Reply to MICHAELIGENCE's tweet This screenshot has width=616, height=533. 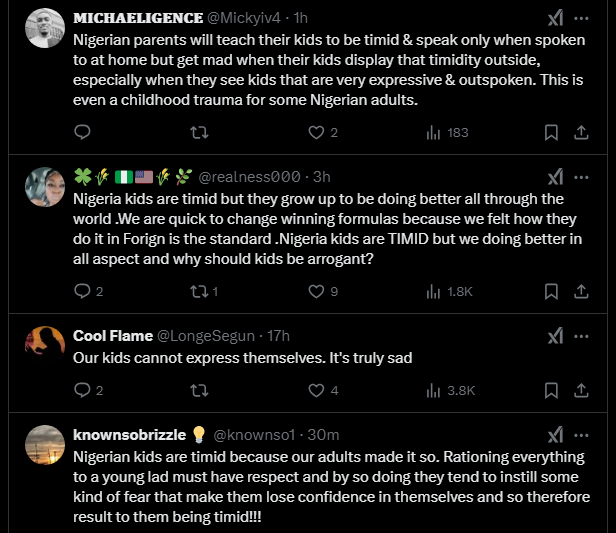(x=83, y=132)
